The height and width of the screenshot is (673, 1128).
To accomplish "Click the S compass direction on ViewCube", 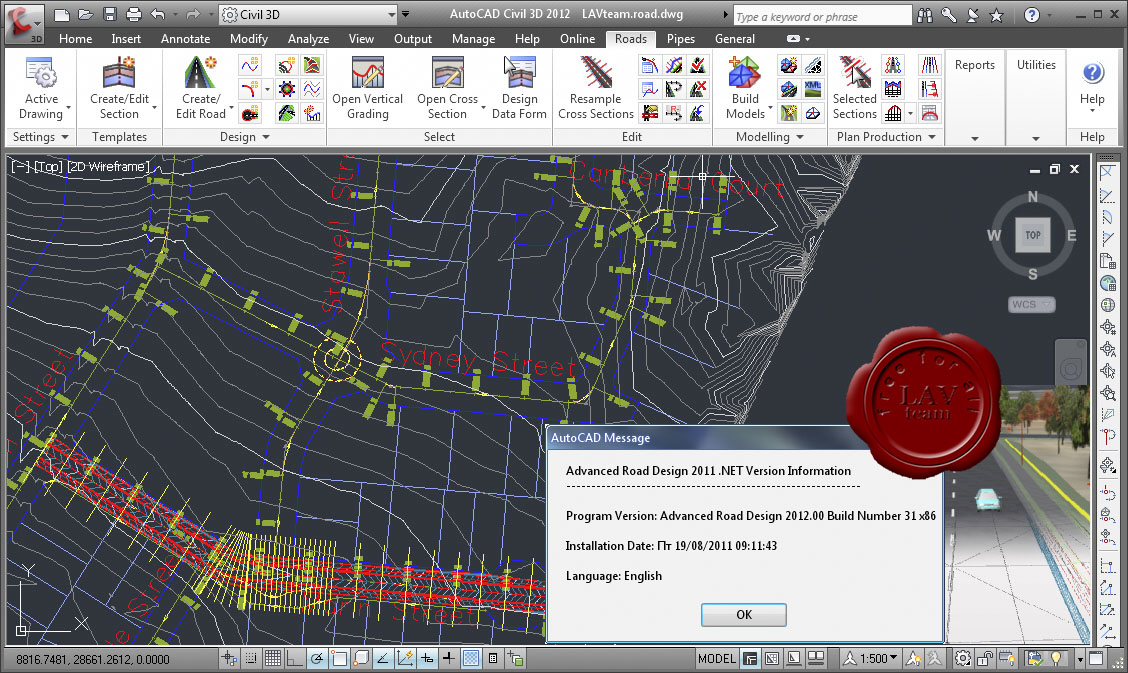I will point(1032,274).
